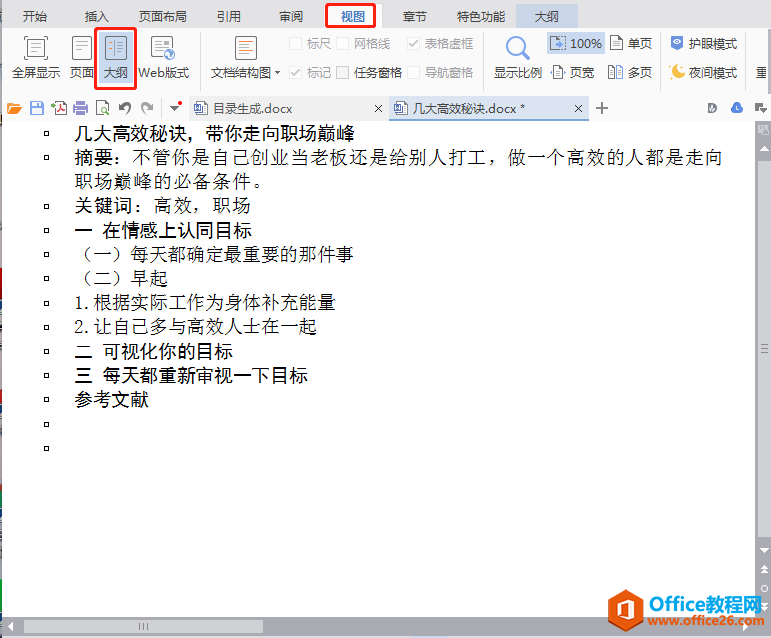Click the cloud sync icon

(x=737, y=108)
